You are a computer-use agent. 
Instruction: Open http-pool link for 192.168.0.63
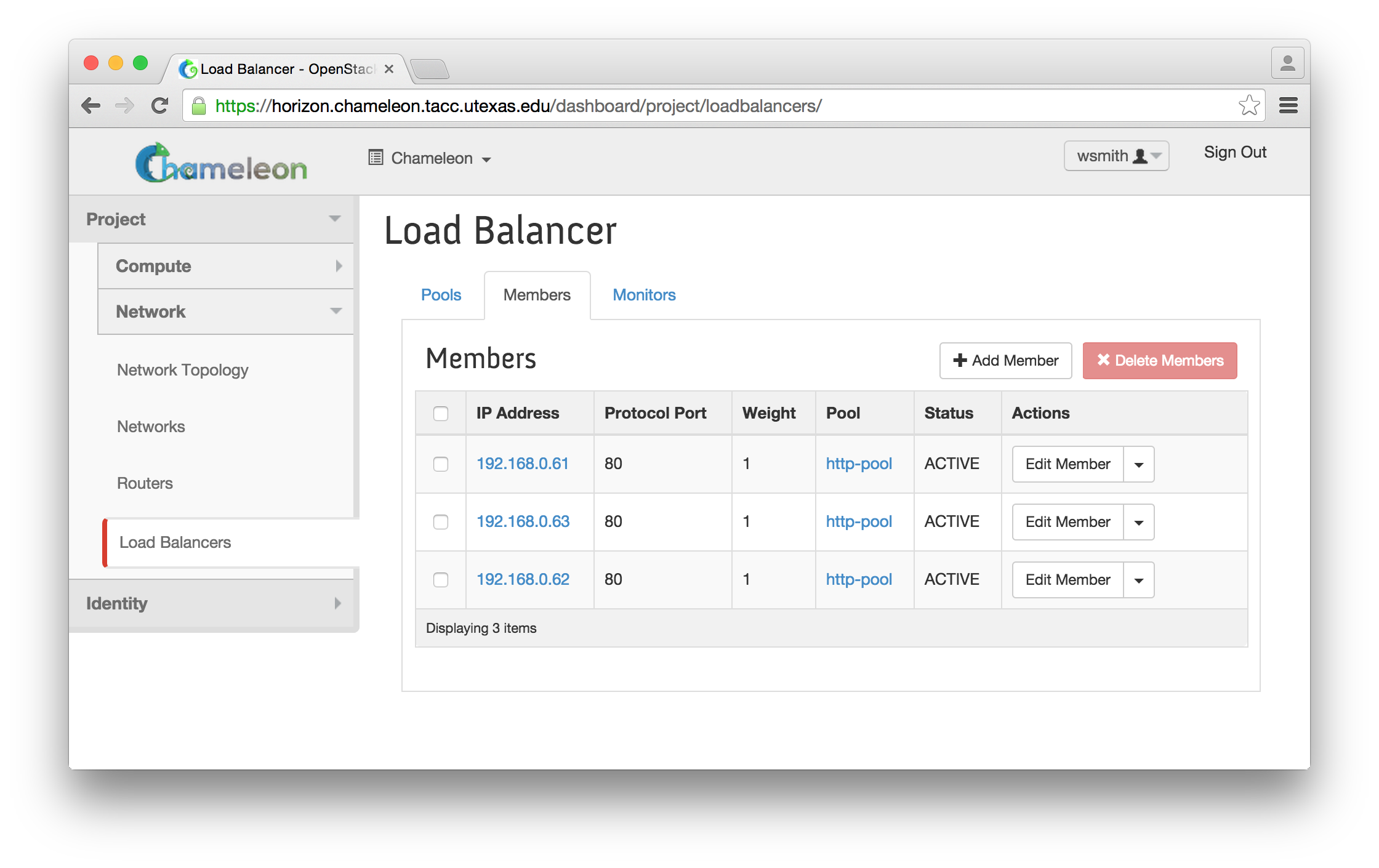point(859,521)
